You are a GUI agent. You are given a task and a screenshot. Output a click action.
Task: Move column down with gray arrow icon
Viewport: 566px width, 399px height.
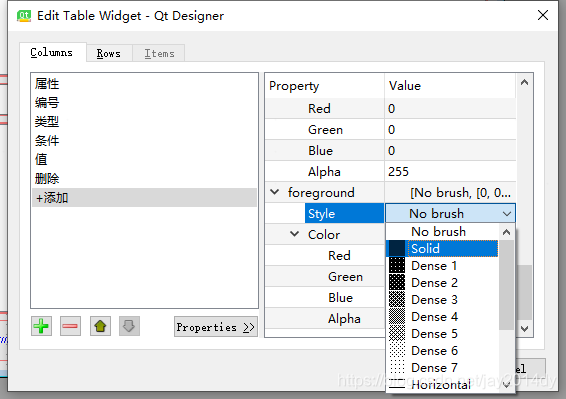tap(129, 326)
